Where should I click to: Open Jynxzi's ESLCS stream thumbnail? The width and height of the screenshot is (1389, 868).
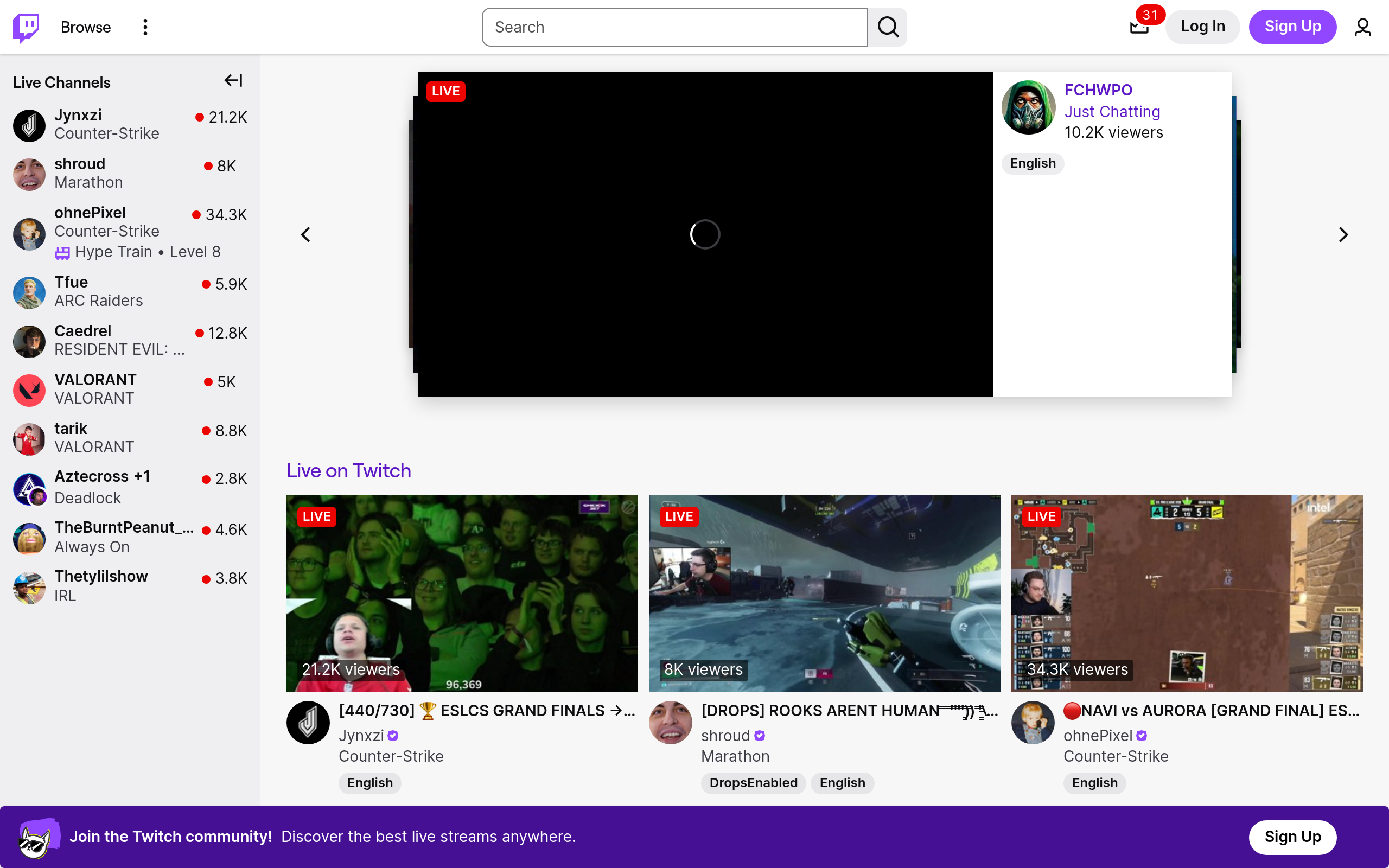462,592
